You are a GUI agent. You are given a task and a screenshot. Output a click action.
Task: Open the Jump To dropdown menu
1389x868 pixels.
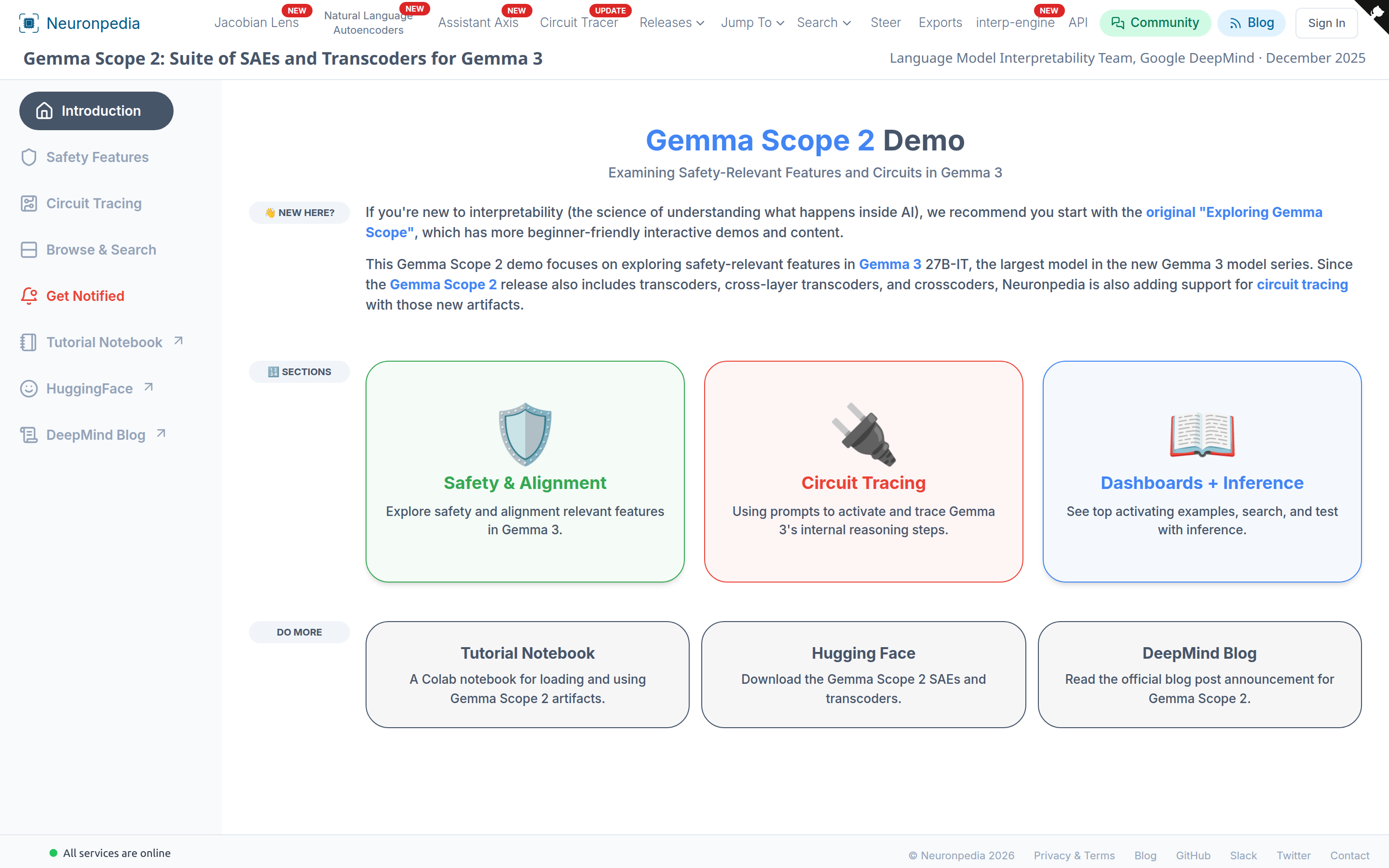(752, 23)
